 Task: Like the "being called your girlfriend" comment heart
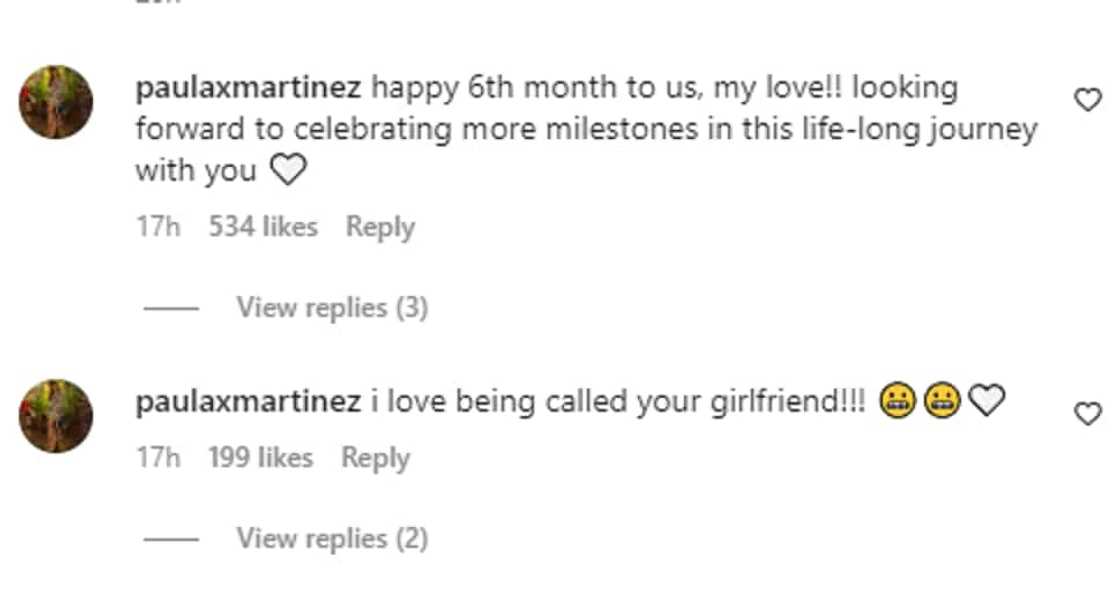click(x=1087, y=414)
